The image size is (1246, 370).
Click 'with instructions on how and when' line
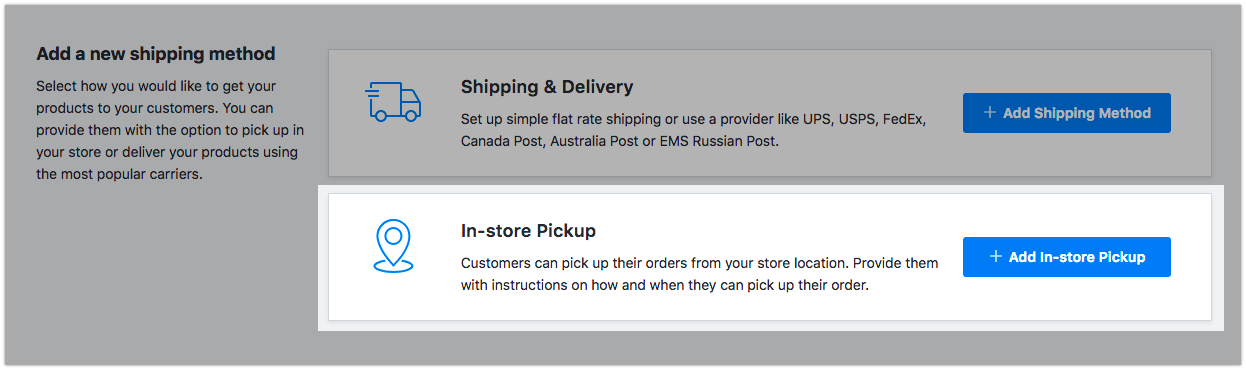[x=665, y=285]
